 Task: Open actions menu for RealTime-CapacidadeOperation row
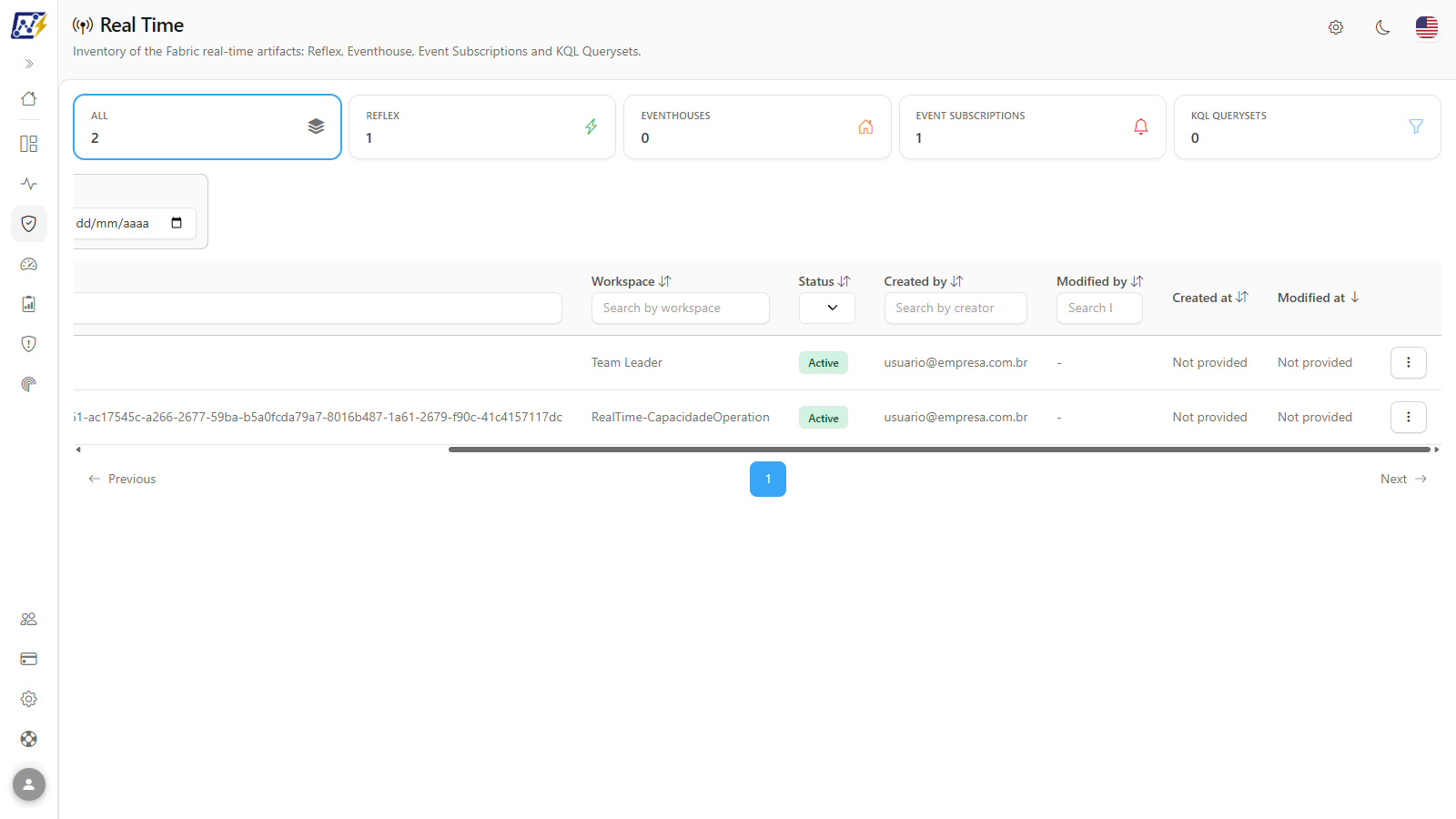(1409, 417)
